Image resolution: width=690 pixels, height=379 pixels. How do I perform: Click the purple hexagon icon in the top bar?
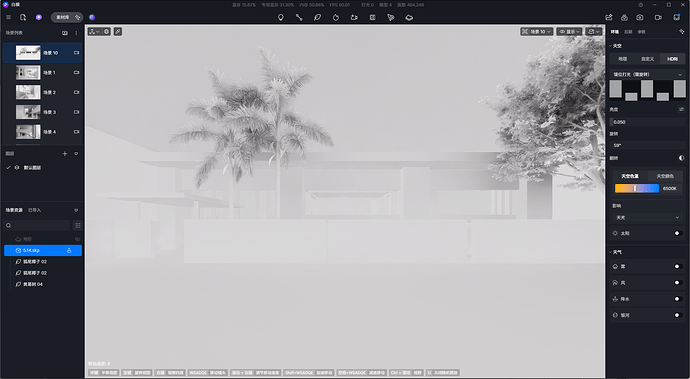point(39,17)
